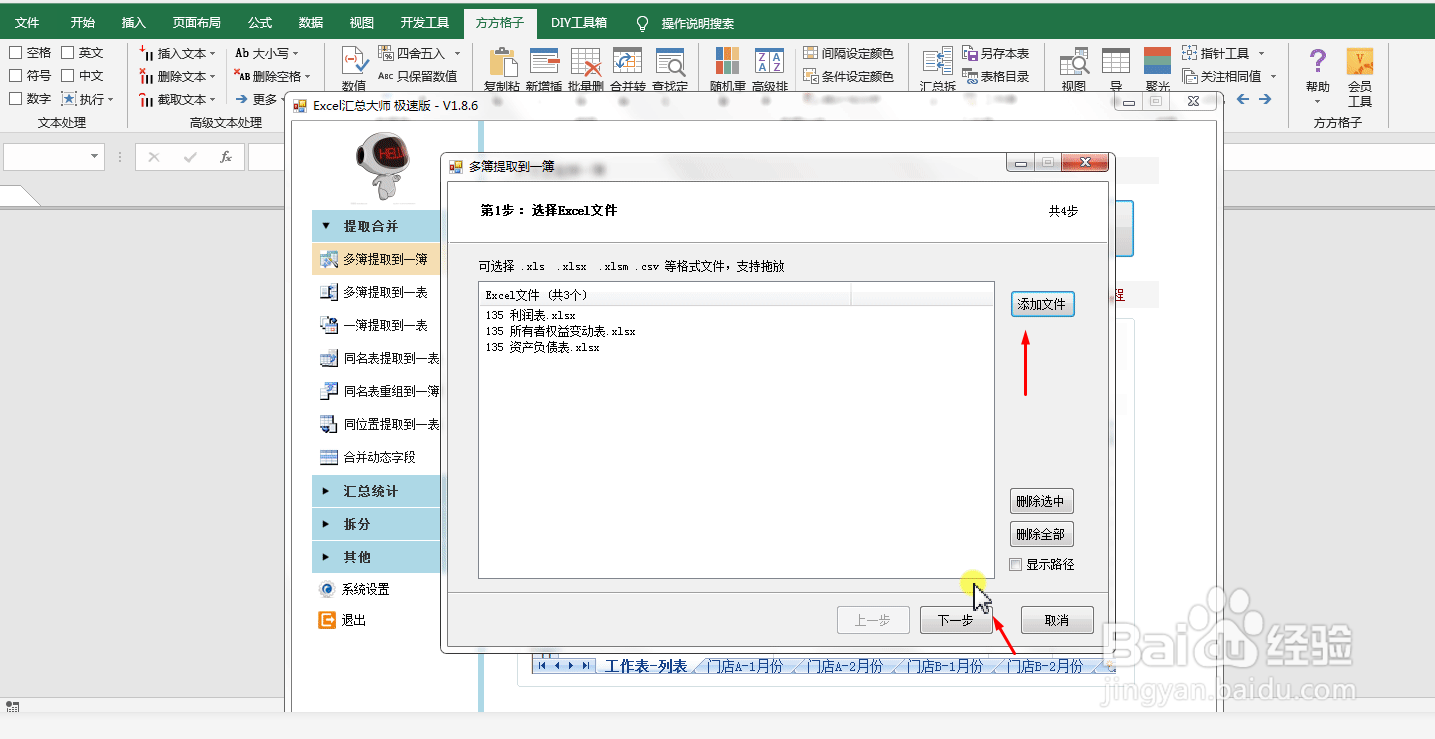The image size is (1435, 739).
Task: Enable the 符号 checkbox
Action: tap(16, 76)
